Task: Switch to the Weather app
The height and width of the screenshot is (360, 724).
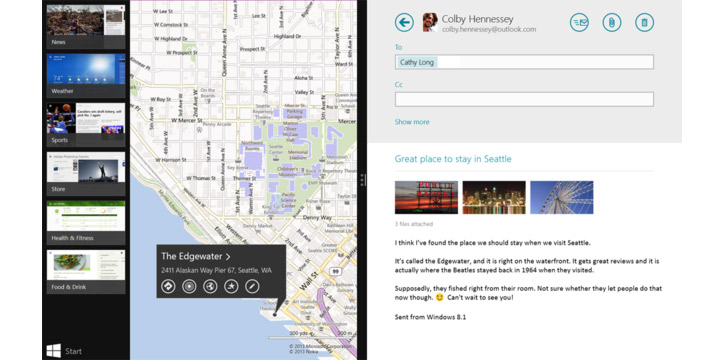Action: tap(86, 76)
